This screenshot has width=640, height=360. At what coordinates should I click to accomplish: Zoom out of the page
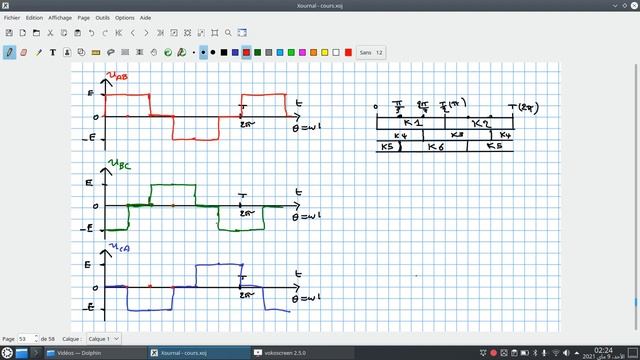pos(174,33)
